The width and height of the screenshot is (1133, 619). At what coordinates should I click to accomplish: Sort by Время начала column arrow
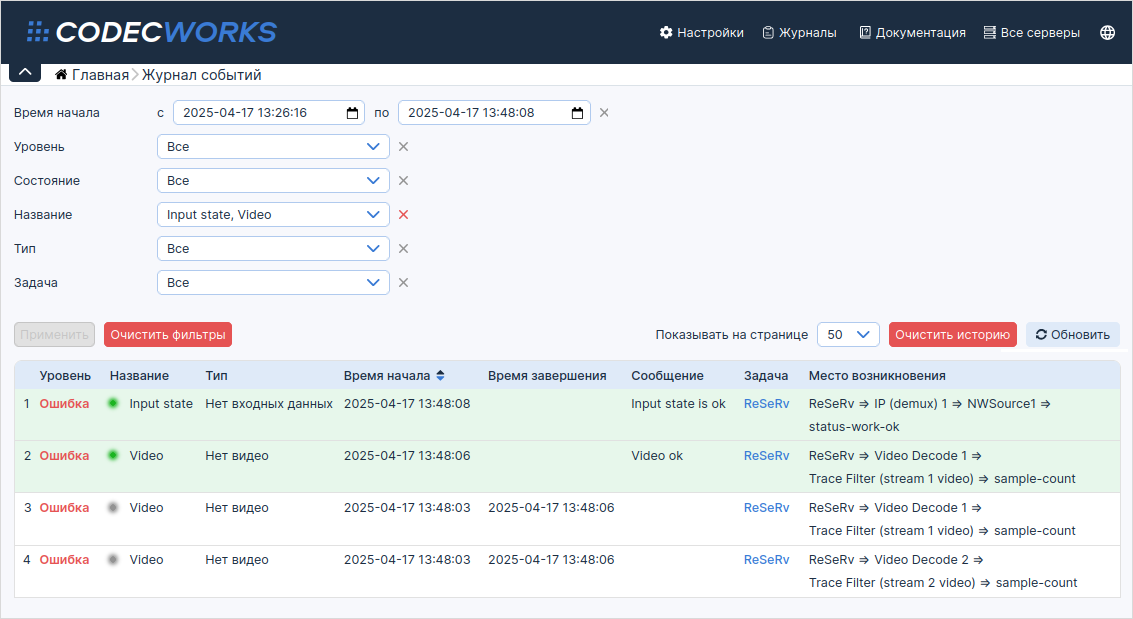440,376
